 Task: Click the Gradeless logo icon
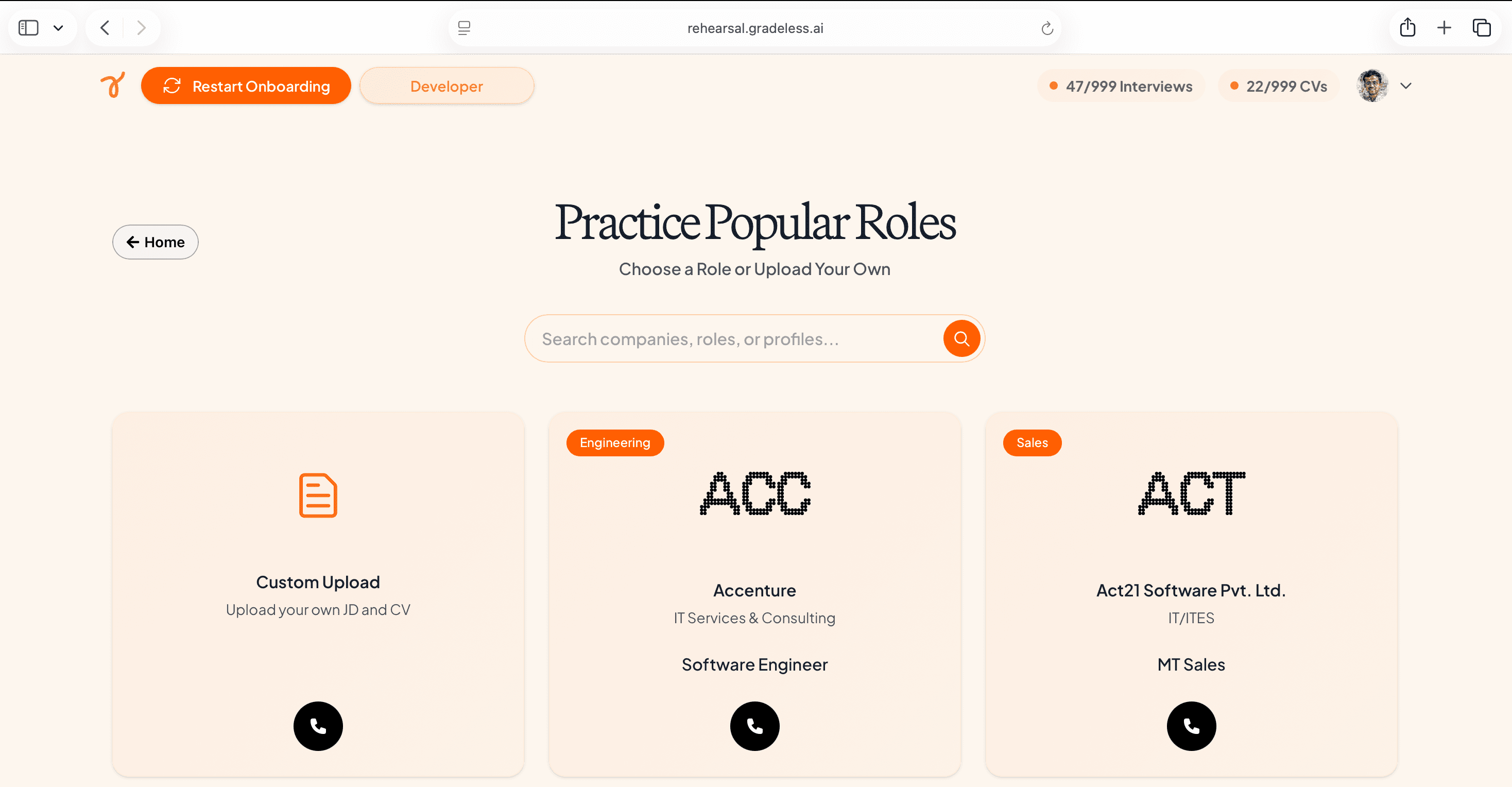tap(113, 85)
